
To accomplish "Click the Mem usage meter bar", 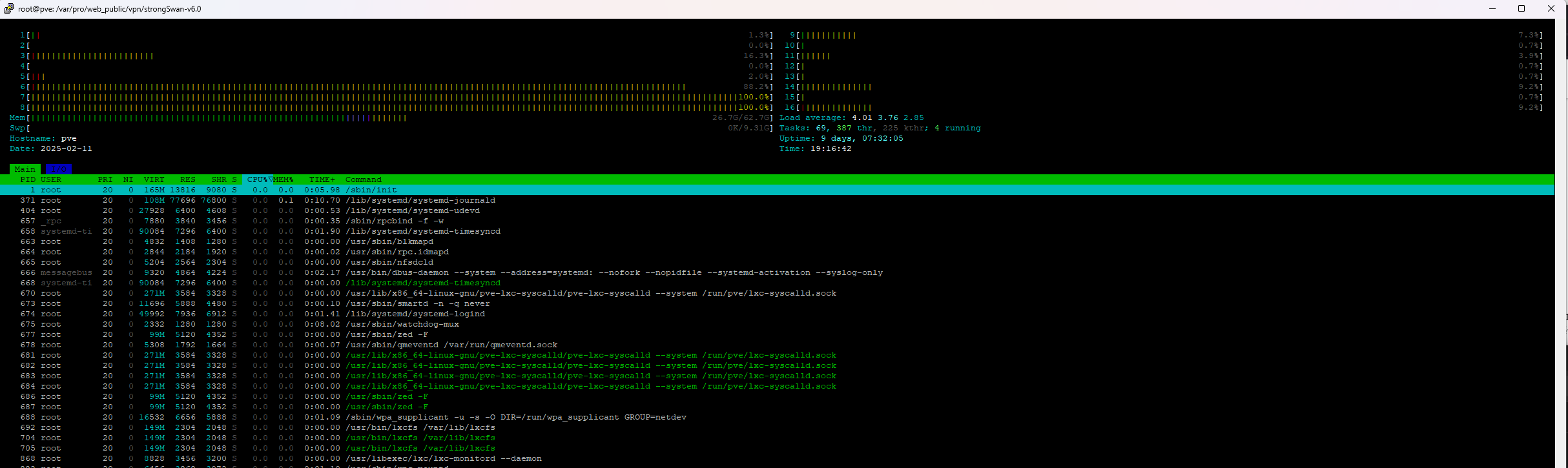I will (391, 117).
